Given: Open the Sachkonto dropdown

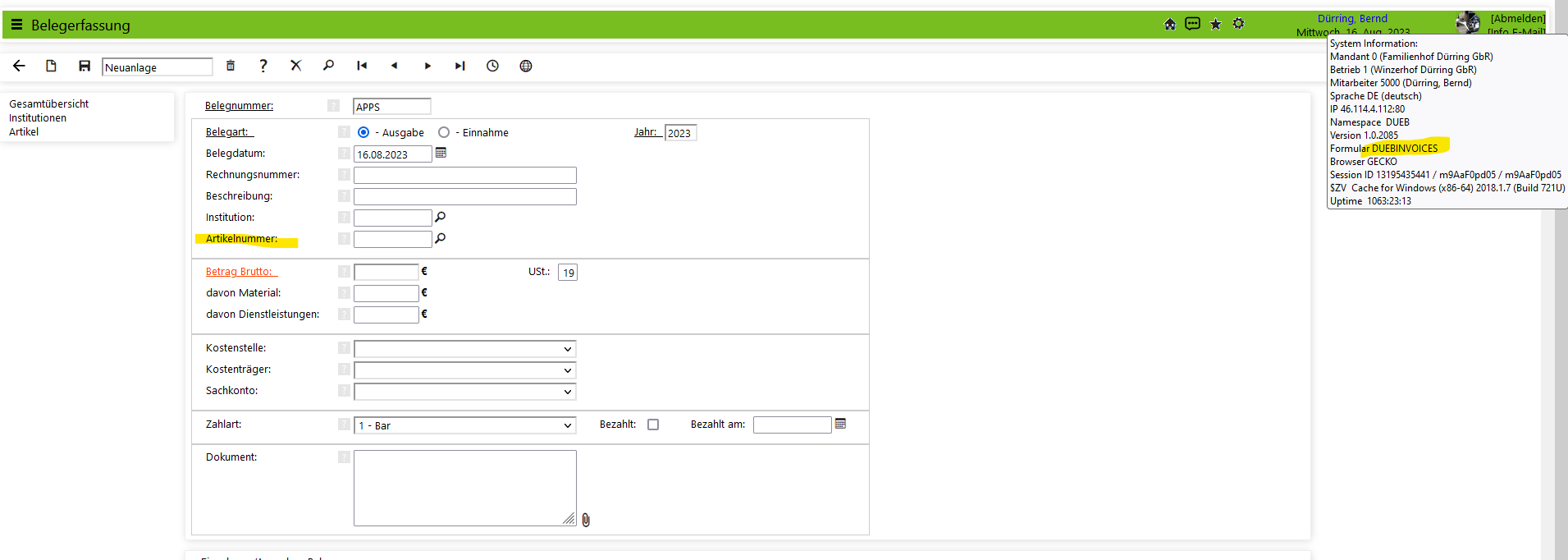Looking at the screenshot, I should pos(465,392).
